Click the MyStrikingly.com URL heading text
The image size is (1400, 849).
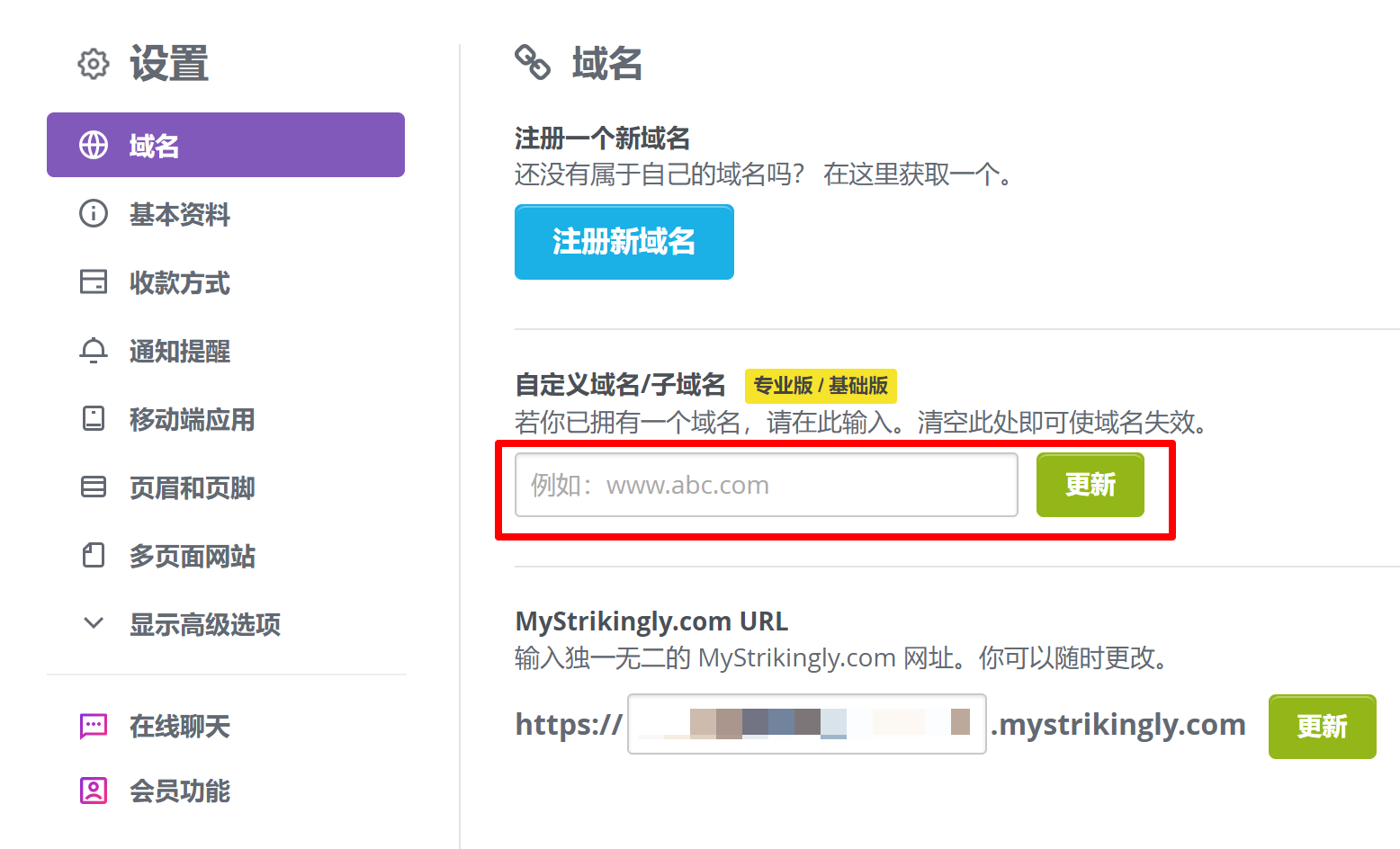point(651,621)
